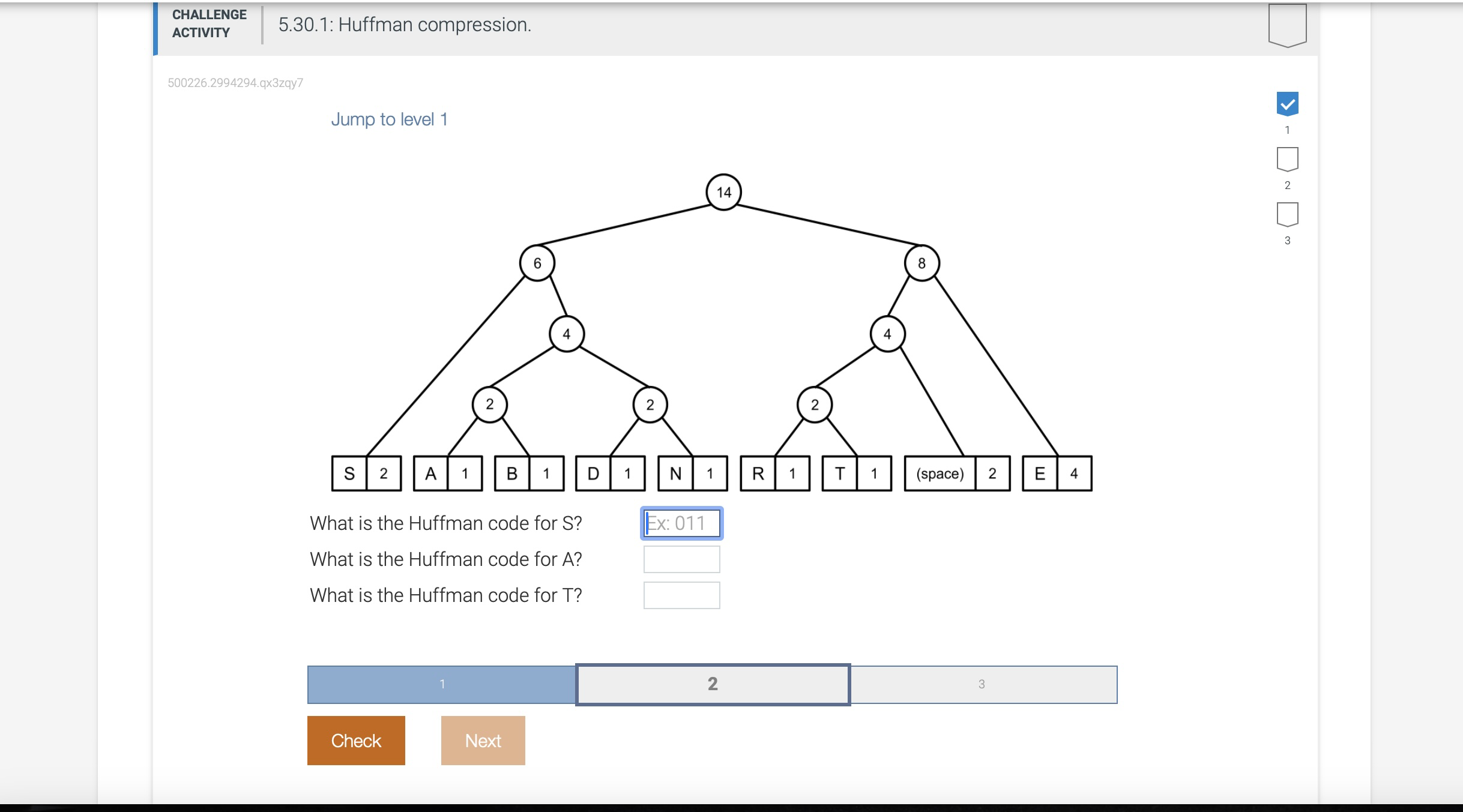Screen dimensions: 1463x812
Task: Click the question 'What is the Huffman code for S?'
Action: (446, 523)
